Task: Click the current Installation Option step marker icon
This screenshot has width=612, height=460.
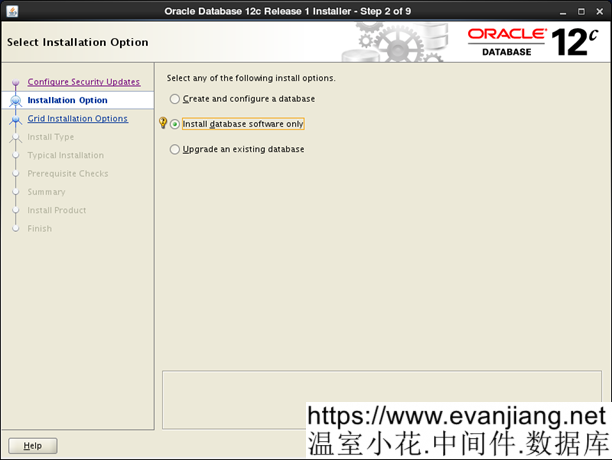Action: tap(15, 101)
